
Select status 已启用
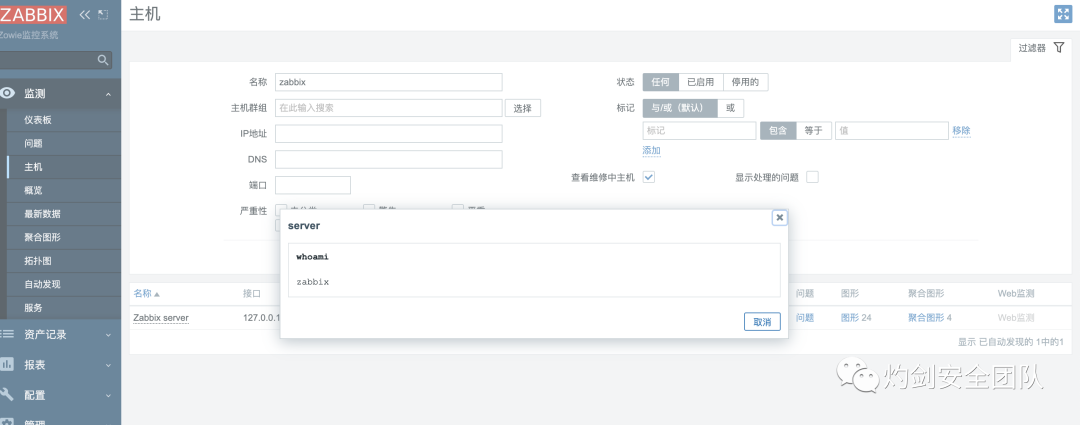(701, 82)
